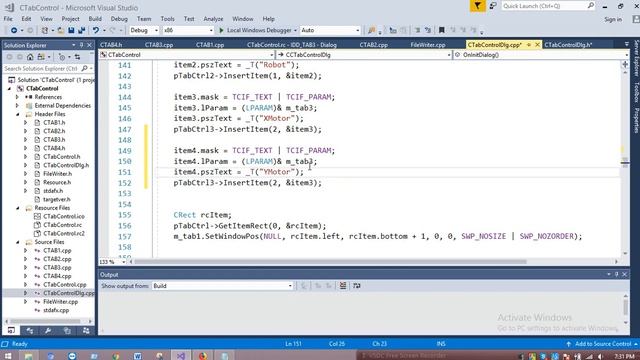This screenshot has width=640, height=360.
Task: Click the split editor icon above the scrollbar
Action: pyautogui.click(x=625, y=64)
